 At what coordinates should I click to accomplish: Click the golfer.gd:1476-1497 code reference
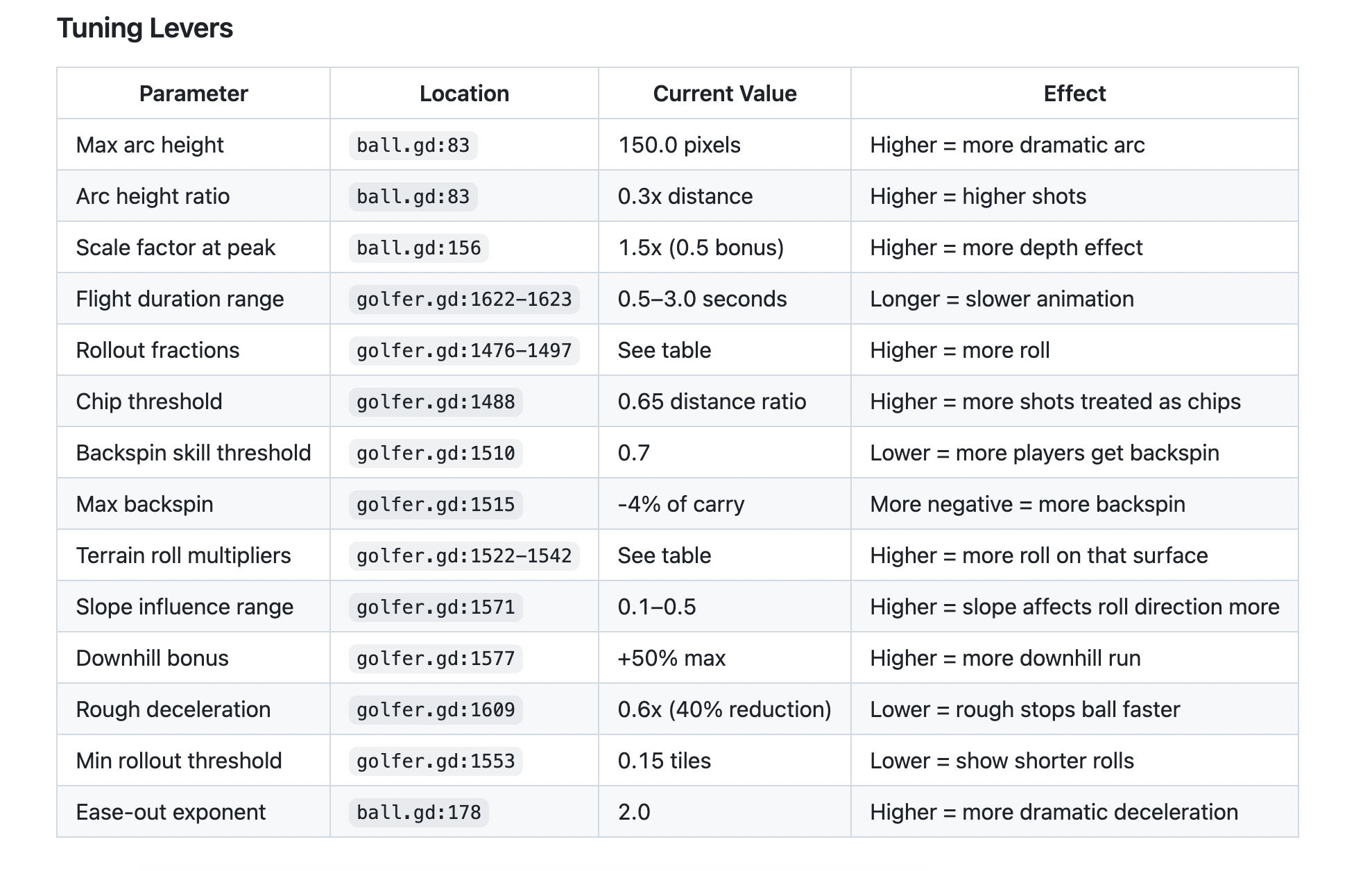464,351
